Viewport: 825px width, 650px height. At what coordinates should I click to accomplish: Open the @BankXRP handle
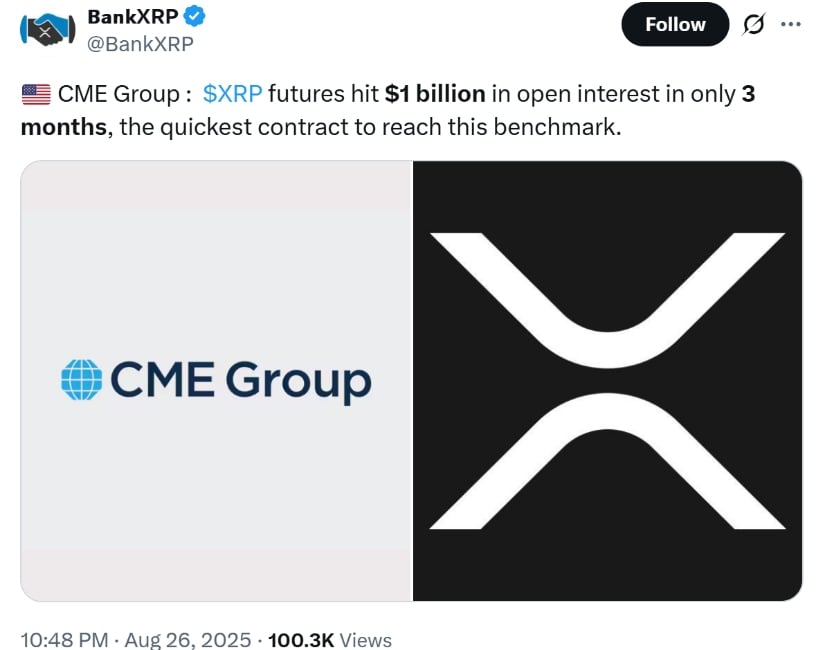tap(140, 44)
